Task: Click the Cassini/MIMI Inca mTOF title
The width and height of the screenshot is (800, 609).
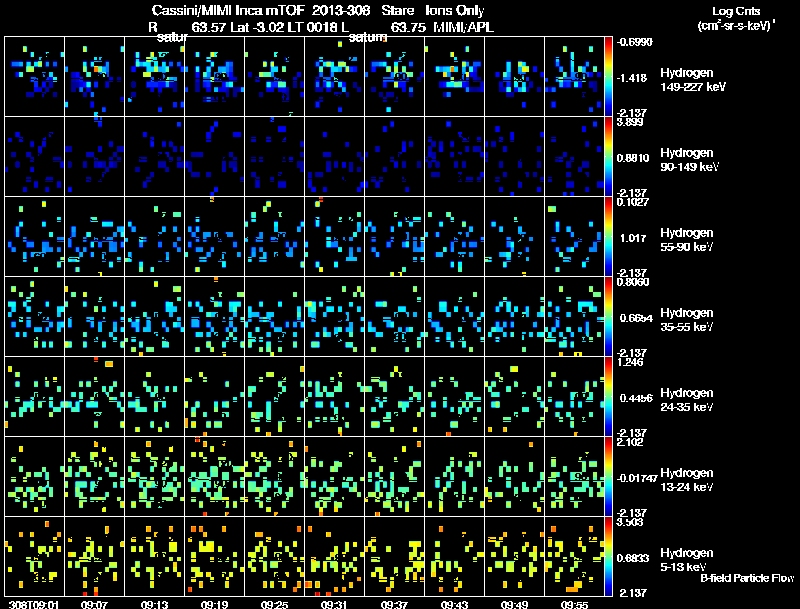Action: click(228, 10)
